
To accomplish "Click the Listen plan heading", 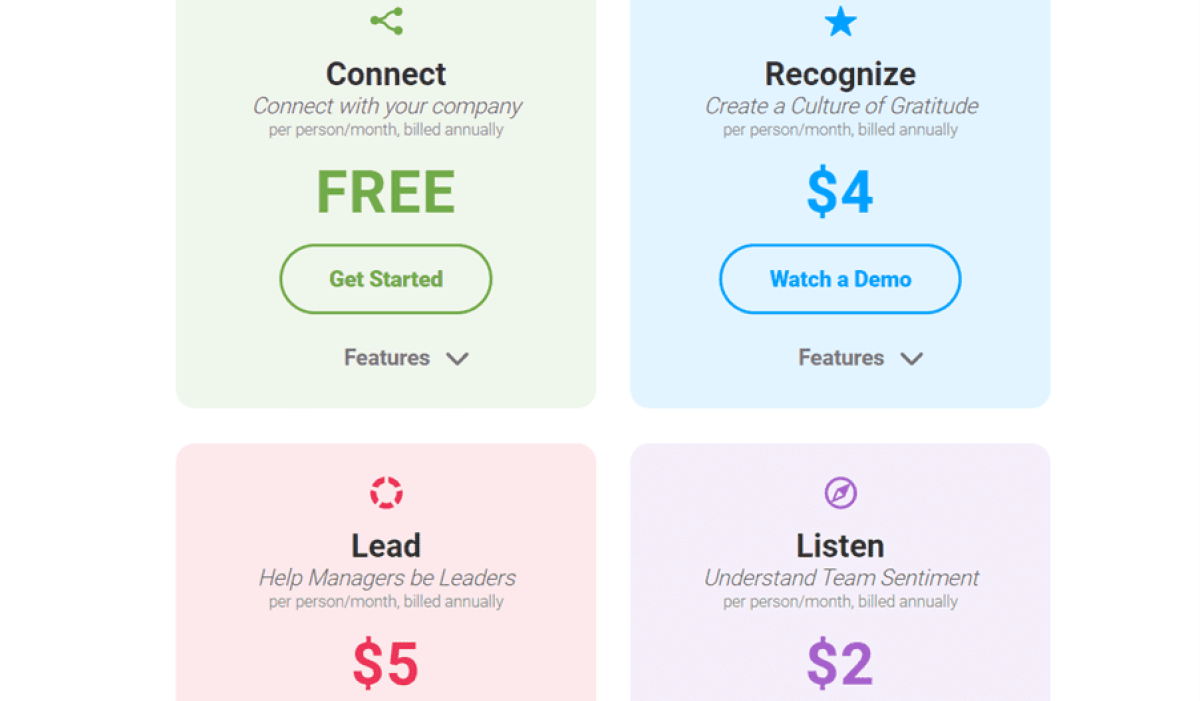I will [840, 545].
